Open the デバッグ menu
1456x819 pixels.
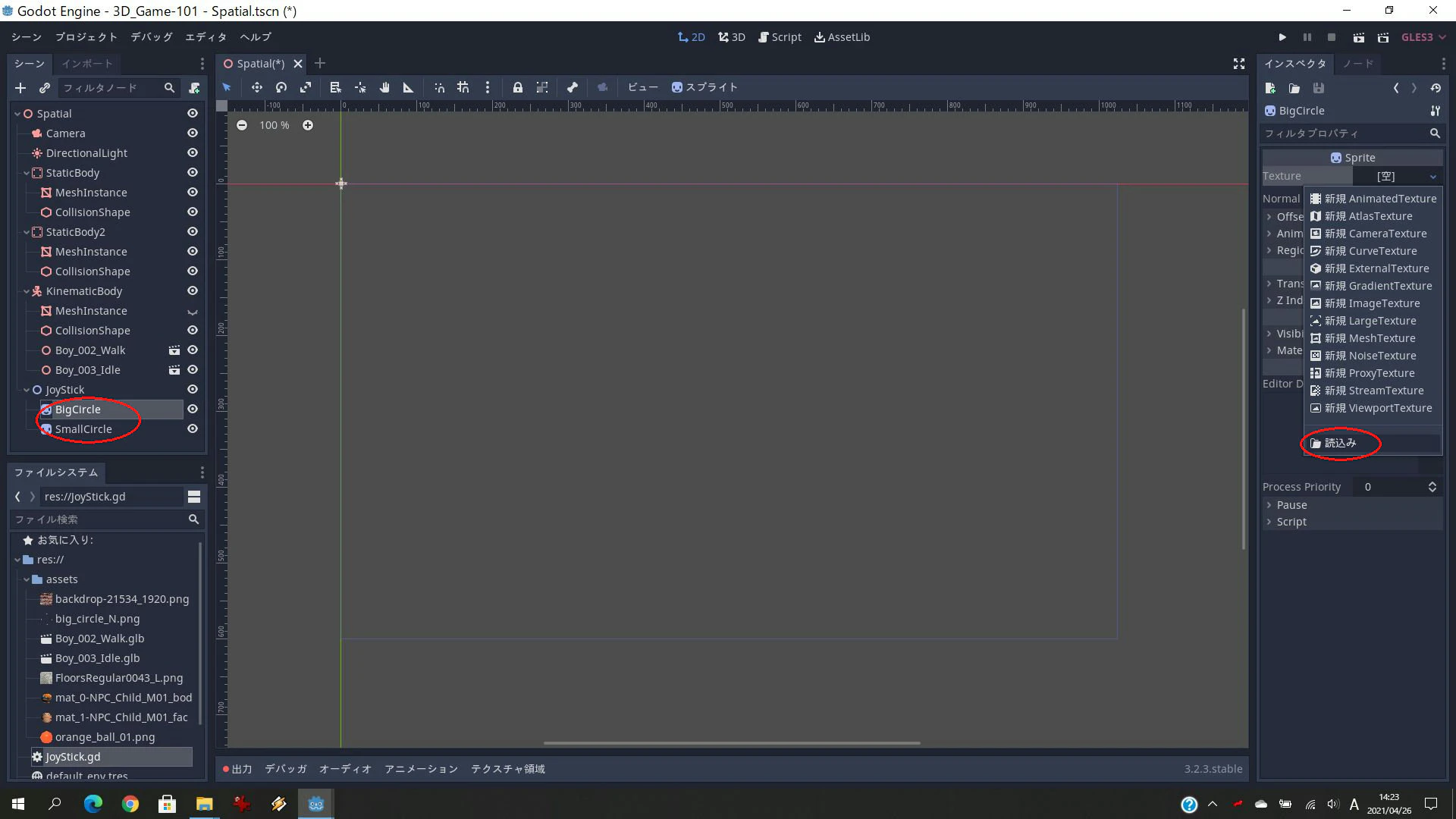[x=152, y=37]
